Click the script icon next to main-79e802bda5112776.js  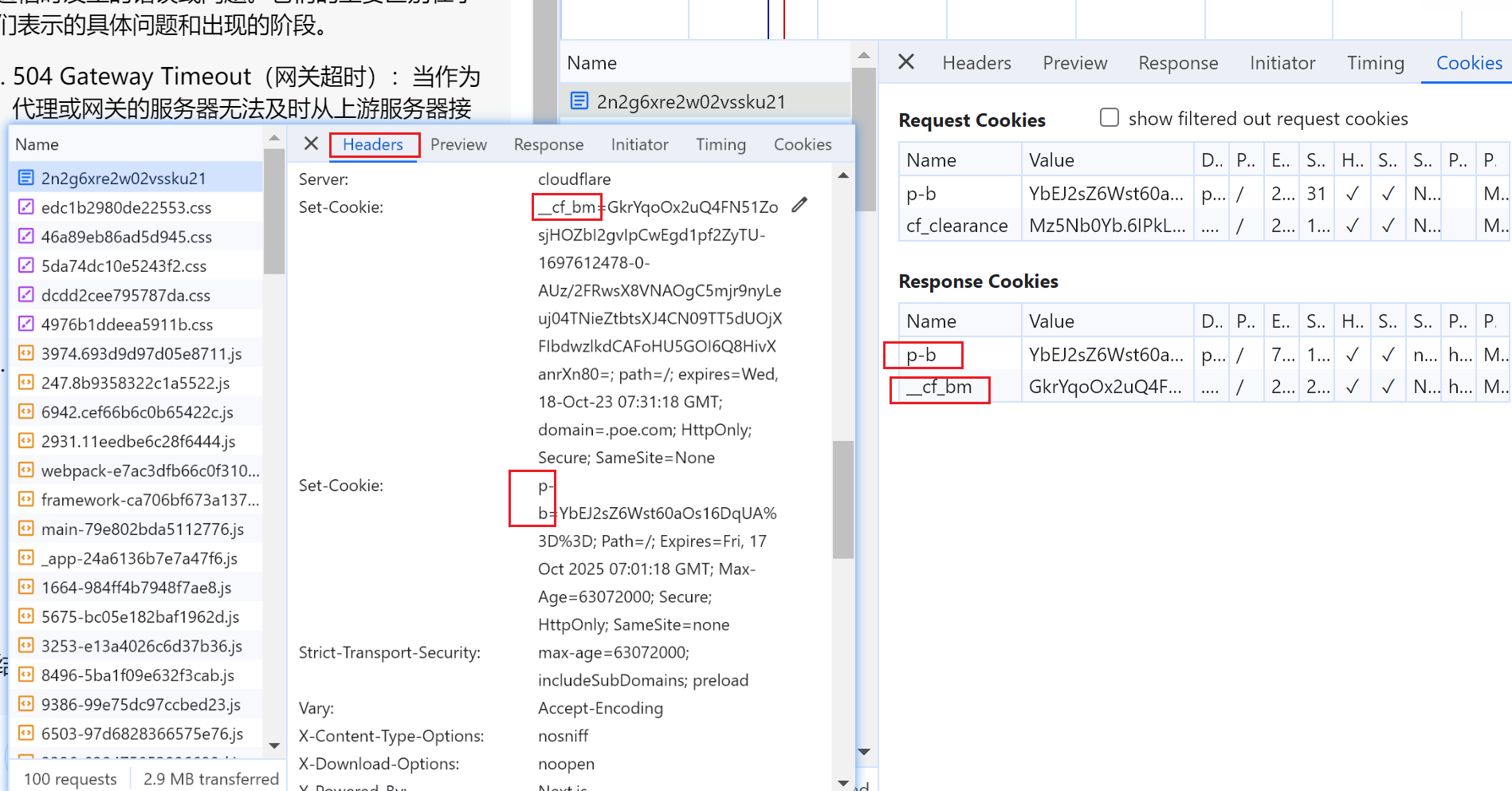26,529
